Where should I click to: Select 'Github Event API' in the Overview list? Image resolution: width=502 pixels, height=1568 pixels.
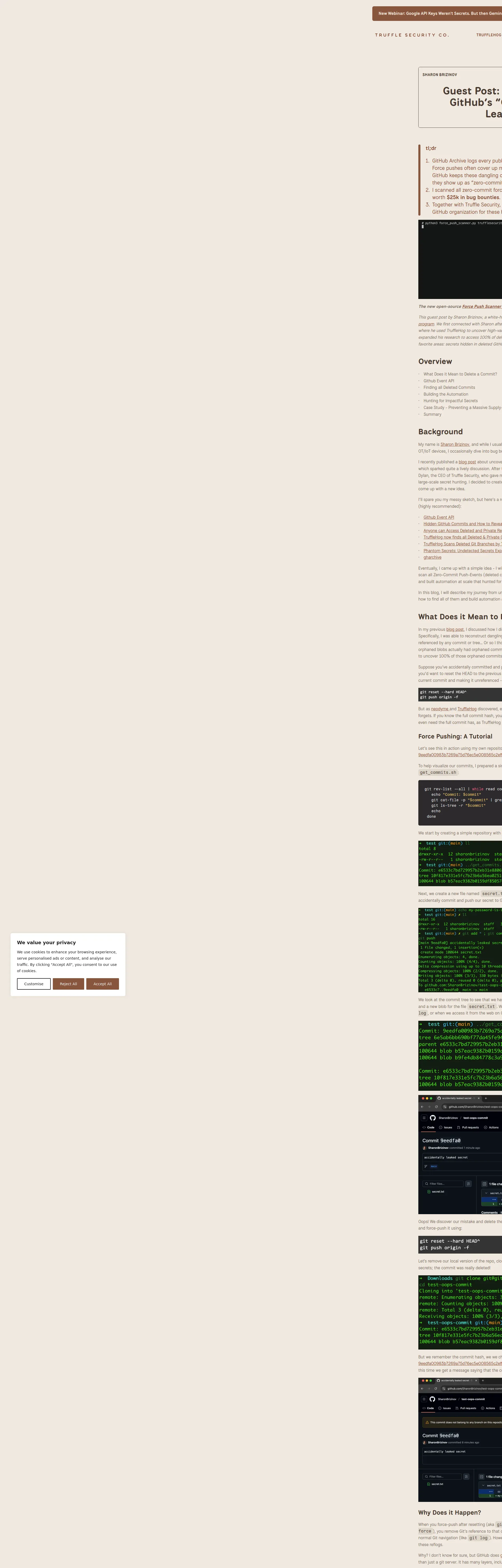tap(439, 381)
